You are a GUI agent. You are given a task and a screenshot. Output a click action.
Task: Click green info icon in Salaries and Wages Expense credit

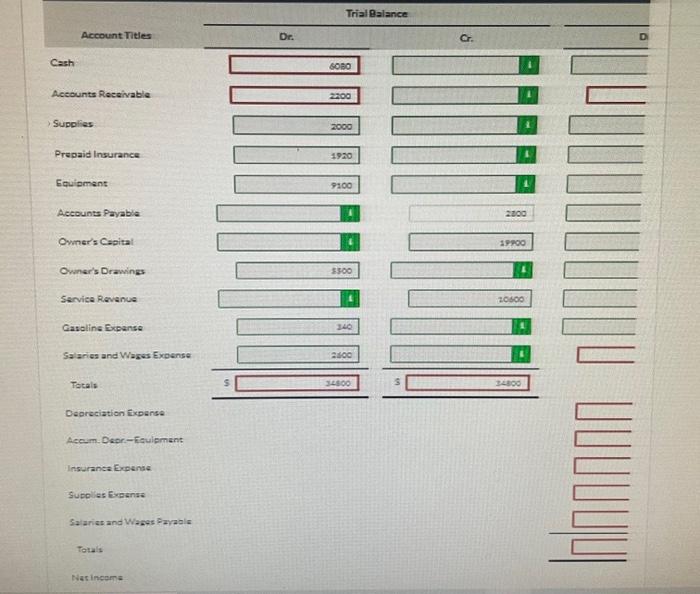[x=521, y=354]
